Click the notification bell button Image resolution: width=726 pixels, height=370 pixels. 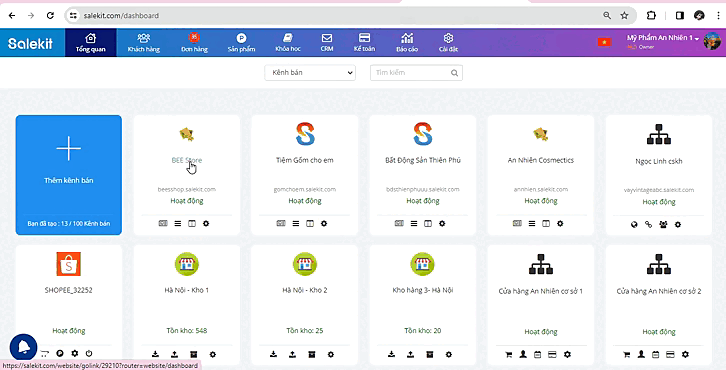point(23,347)
